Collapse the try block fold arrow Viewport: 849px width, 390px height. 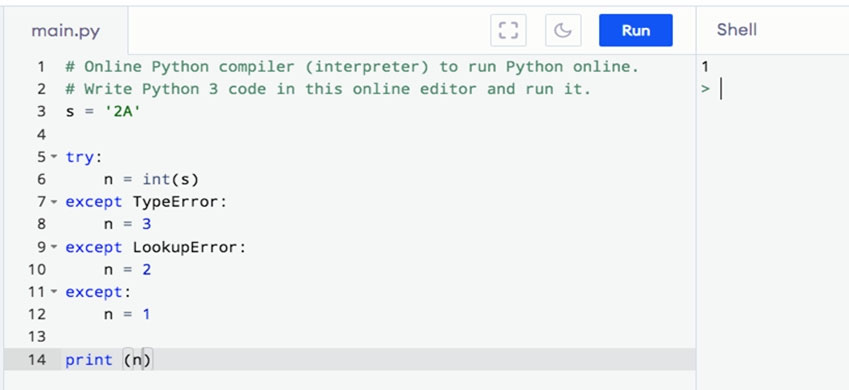pyautogui.click(x=54, y=157)
